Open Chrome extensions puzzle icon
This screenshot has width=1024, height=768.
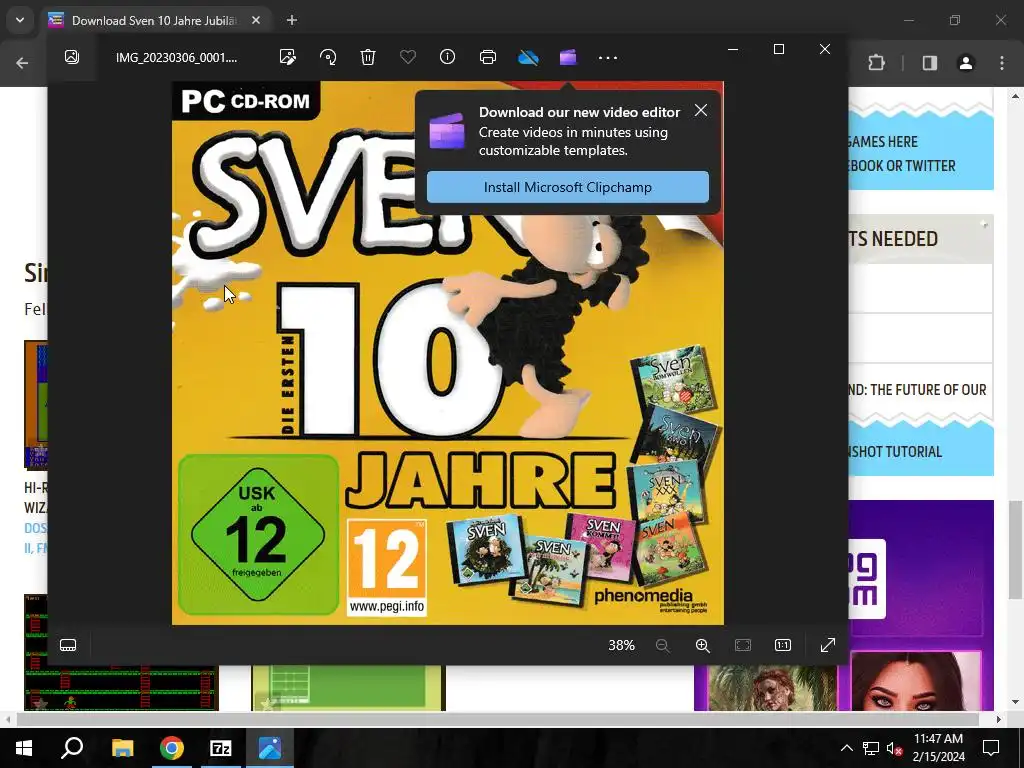point(876,63)
